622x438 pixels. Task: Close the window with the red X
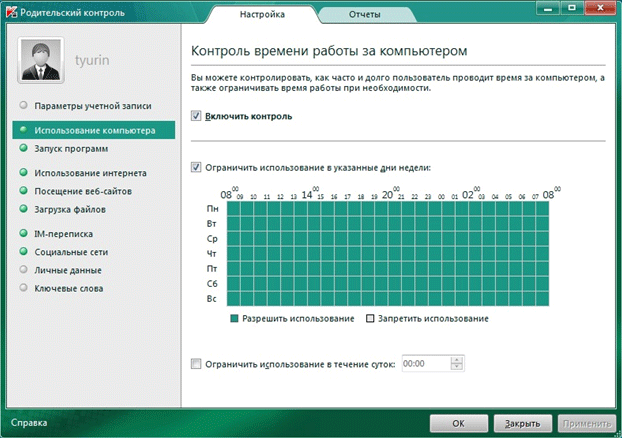(x=600, y=8)
